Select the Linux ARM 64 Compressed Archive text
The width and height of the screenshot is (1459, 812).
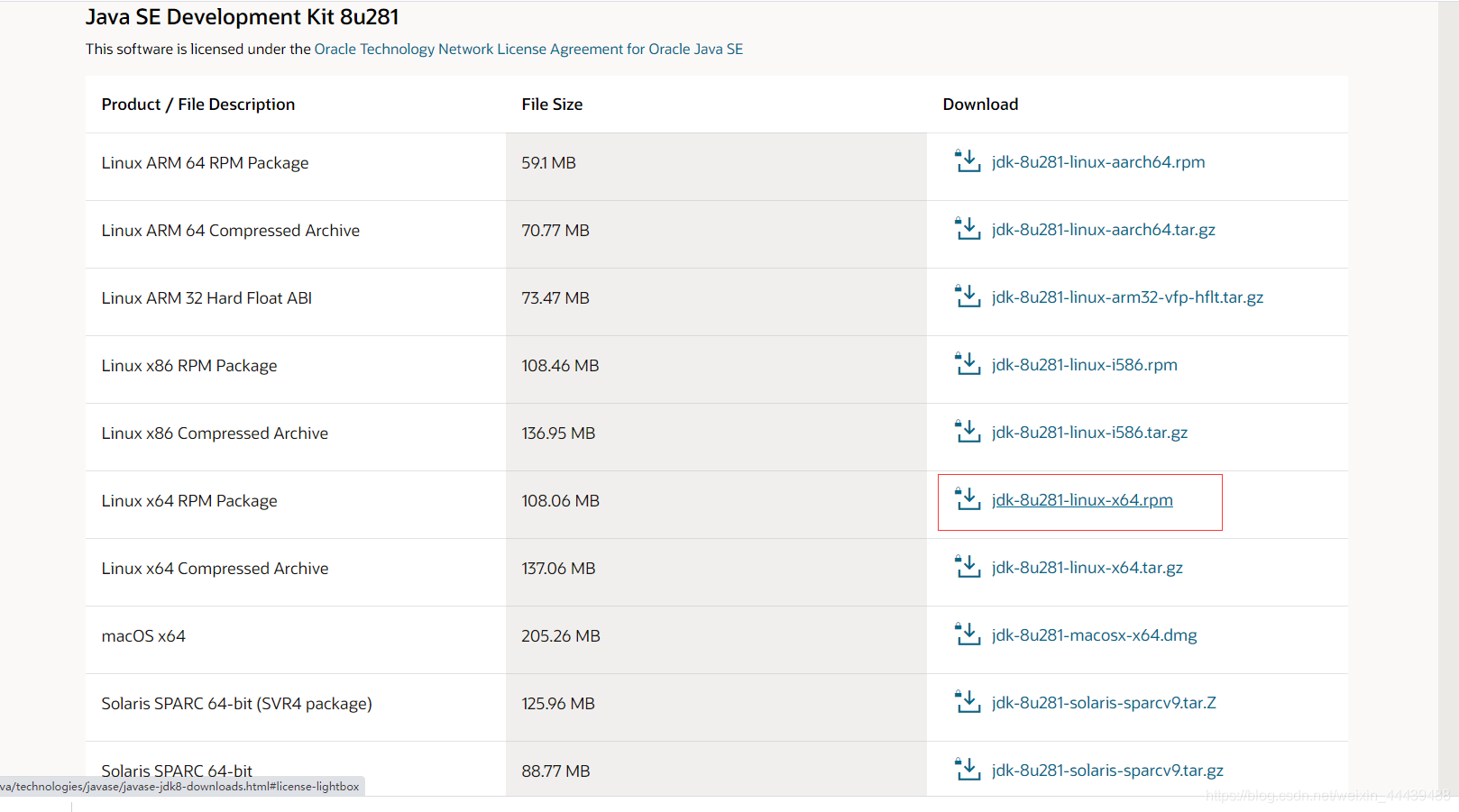click(x=230, y=231)
